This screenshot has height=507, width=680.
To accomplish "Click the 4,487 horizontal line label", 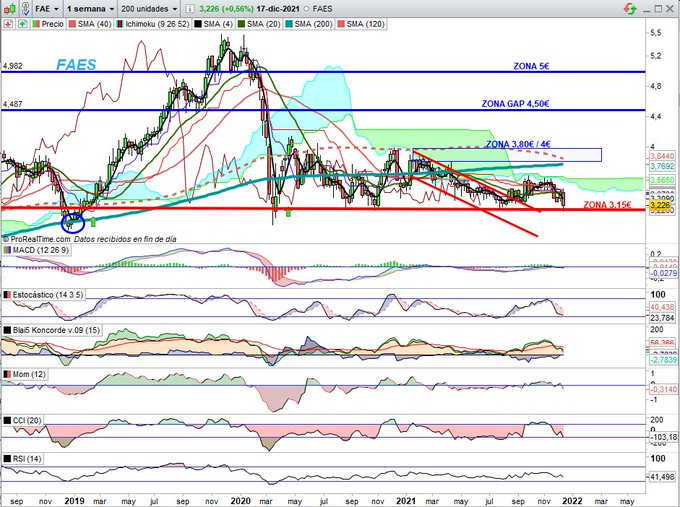I will pos(13,105).
